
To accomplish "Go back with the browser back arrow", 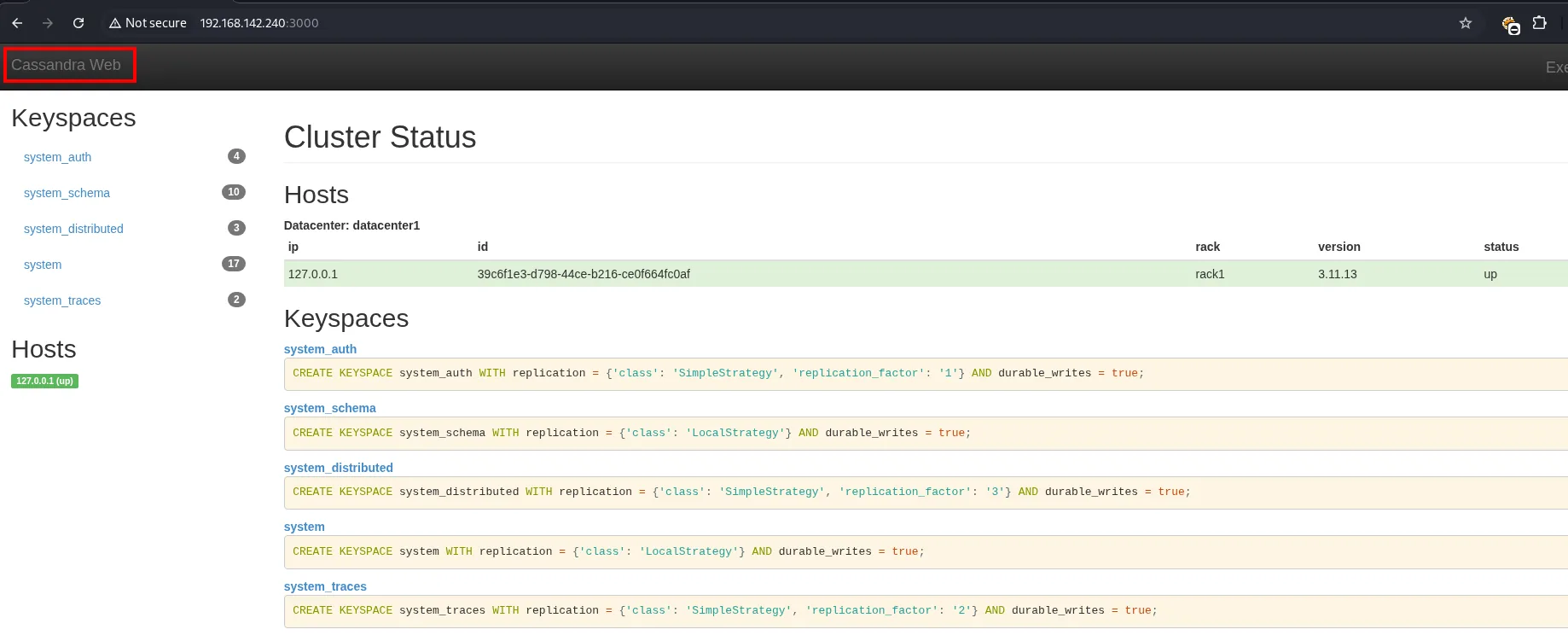I will coord(17,23).
